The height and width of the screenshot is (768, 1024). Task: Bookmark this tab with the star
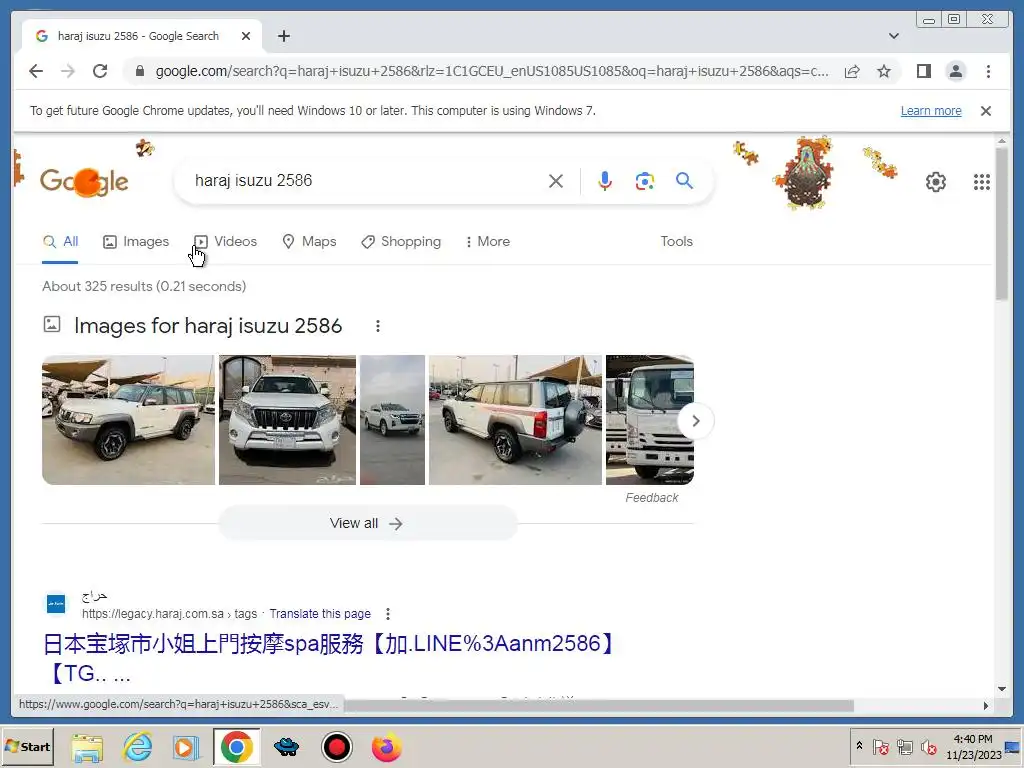(x=884, y=71)
